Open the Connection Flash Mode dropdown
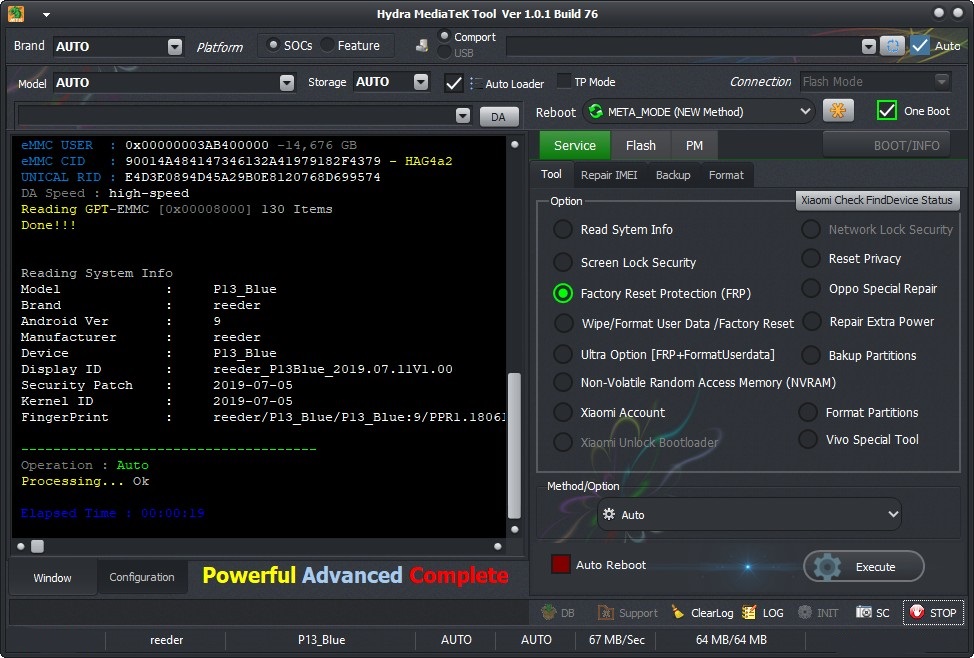 pyautogui.click(x=942, y=81)
